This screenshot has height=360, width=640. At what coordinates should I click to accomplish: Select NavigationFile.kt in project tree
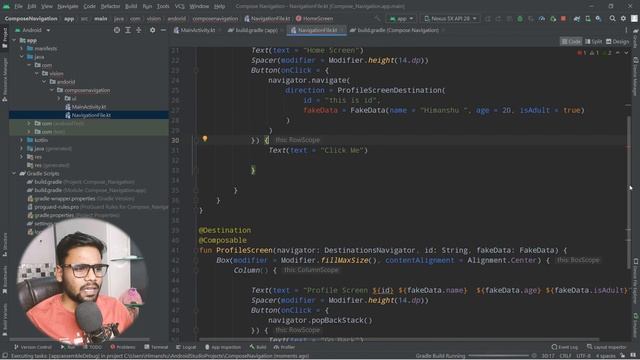[89, 115]
